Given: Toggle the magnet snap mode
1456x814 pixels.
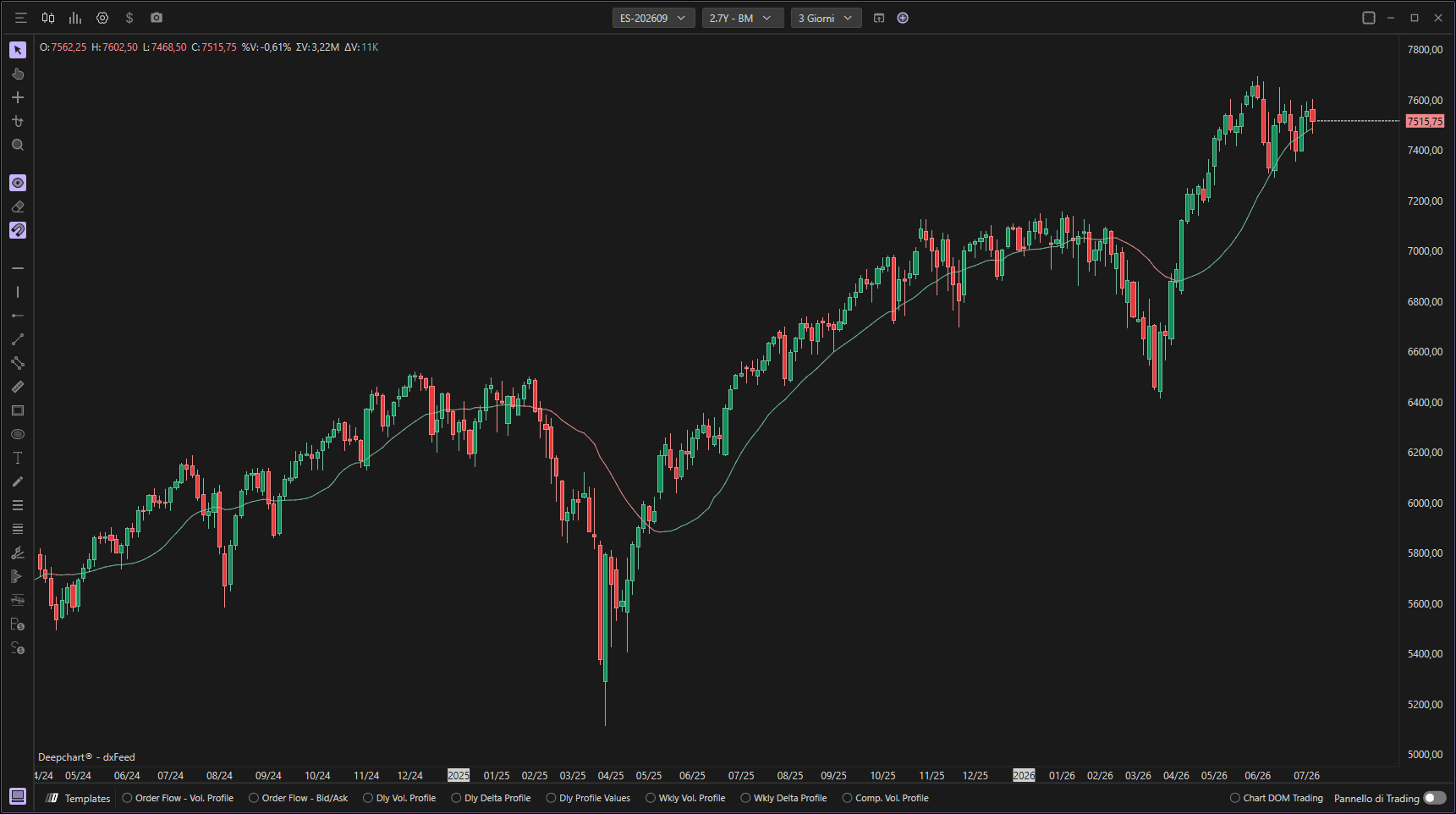Looking at the screenshot, I should pyautogui.click(x=18, y=230).
